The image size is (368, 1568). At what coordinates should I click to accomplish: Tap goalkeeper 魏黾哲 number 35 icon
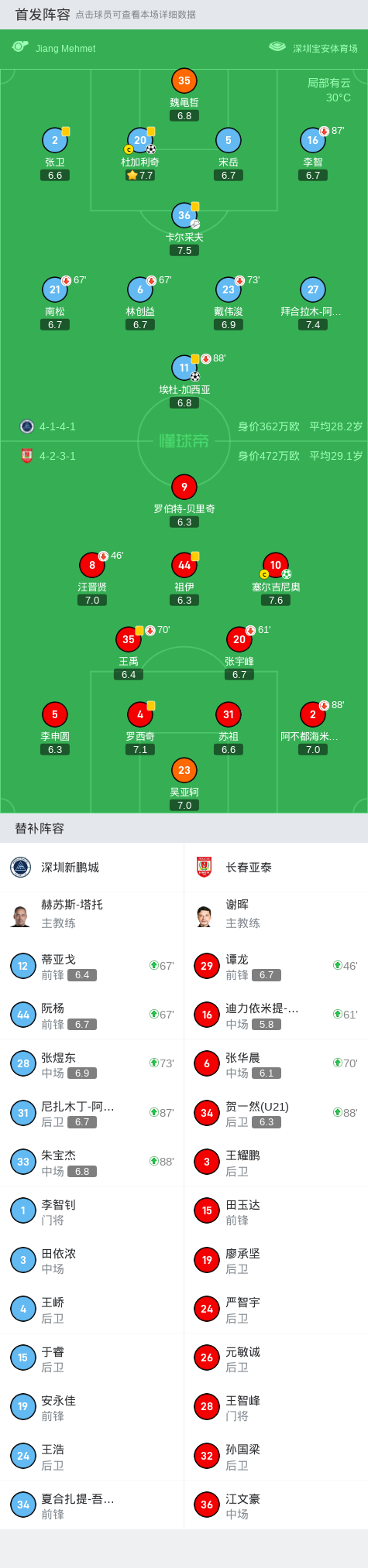(x=184, y=80)
